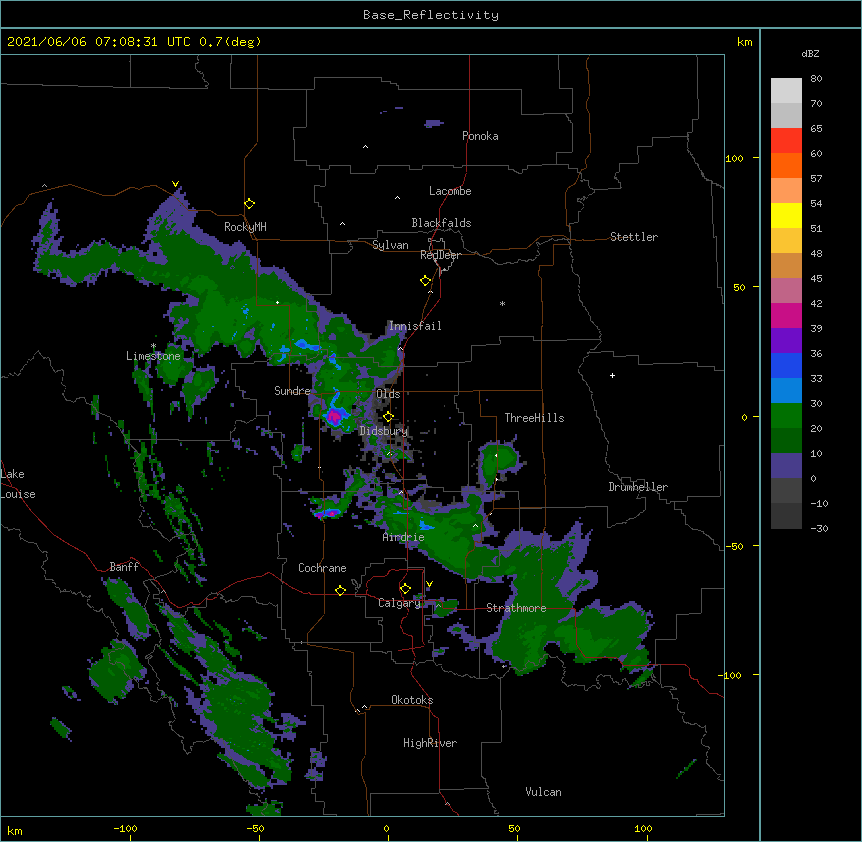Click the Ponoka city label

pyautogui.click(x=480, y=136)
